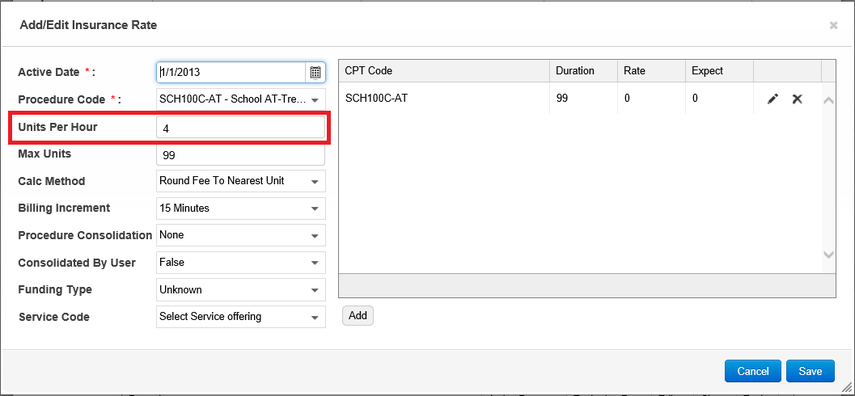Click the Max Units input field
Viewport: 855px width, 396px height.
point(240,155)
